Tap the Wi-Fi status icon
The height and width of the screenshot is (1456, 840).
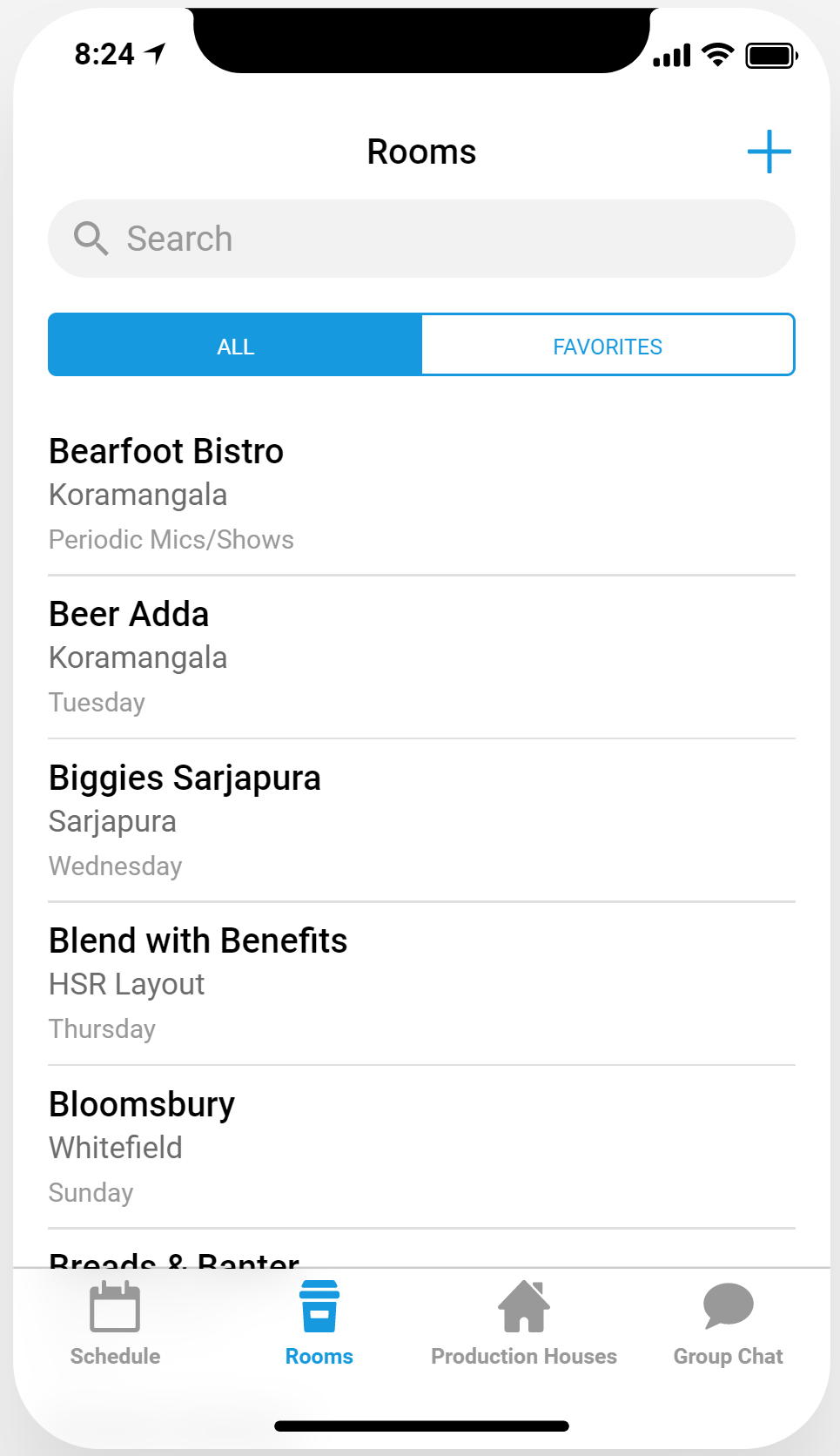pos(717,56)
